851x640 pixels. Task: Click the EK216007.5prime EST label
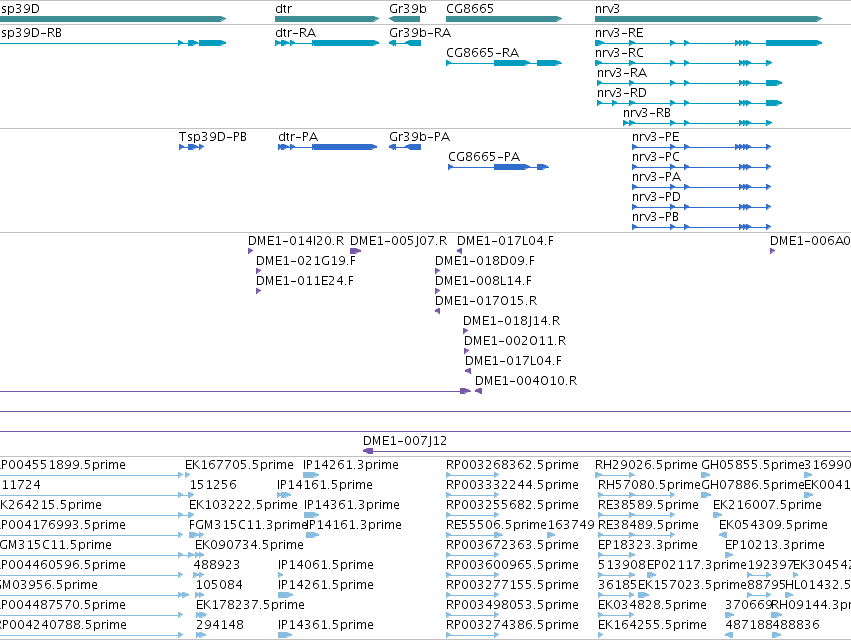click(x=767, y=505)
